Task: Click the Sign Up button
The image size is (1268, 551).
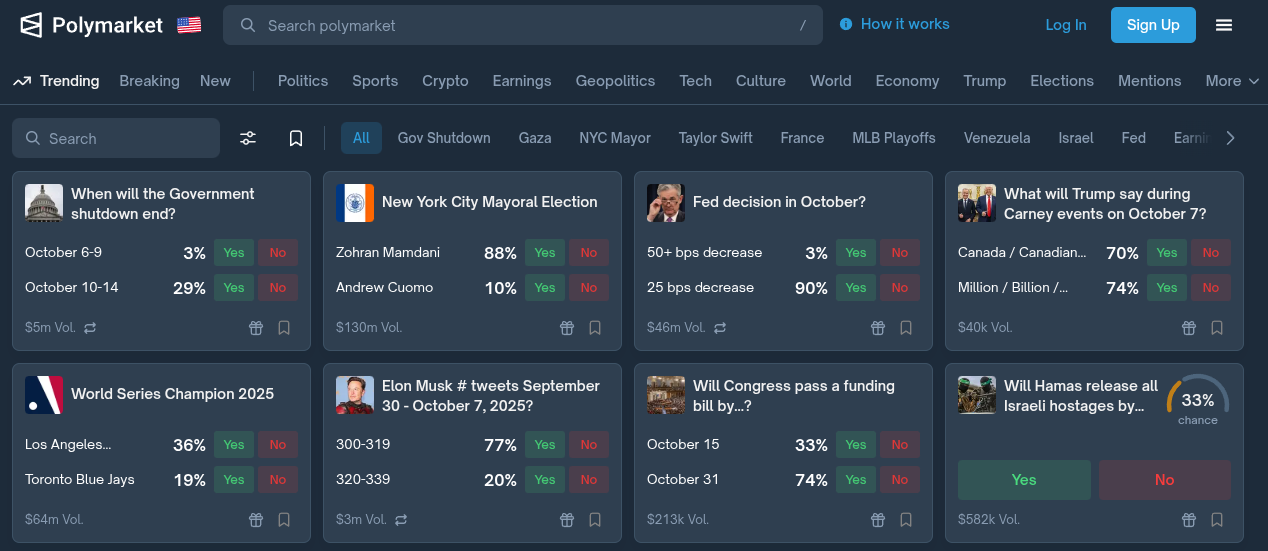Action: pyautogui.click(x=1153, y=25)
